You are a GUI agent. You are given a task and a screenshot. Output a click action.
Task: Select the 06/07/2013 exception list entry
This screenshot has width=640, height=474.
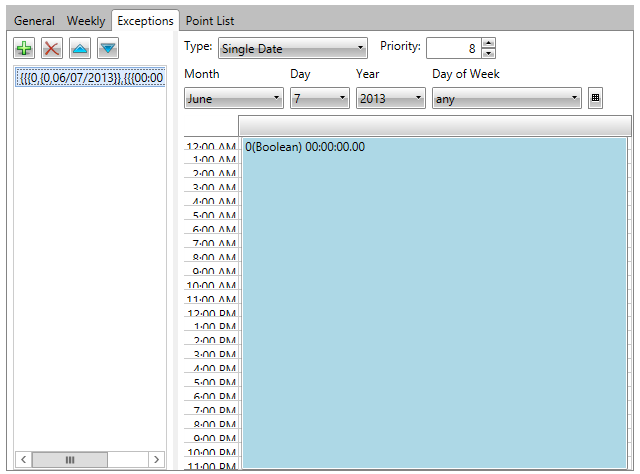[91, 78]
